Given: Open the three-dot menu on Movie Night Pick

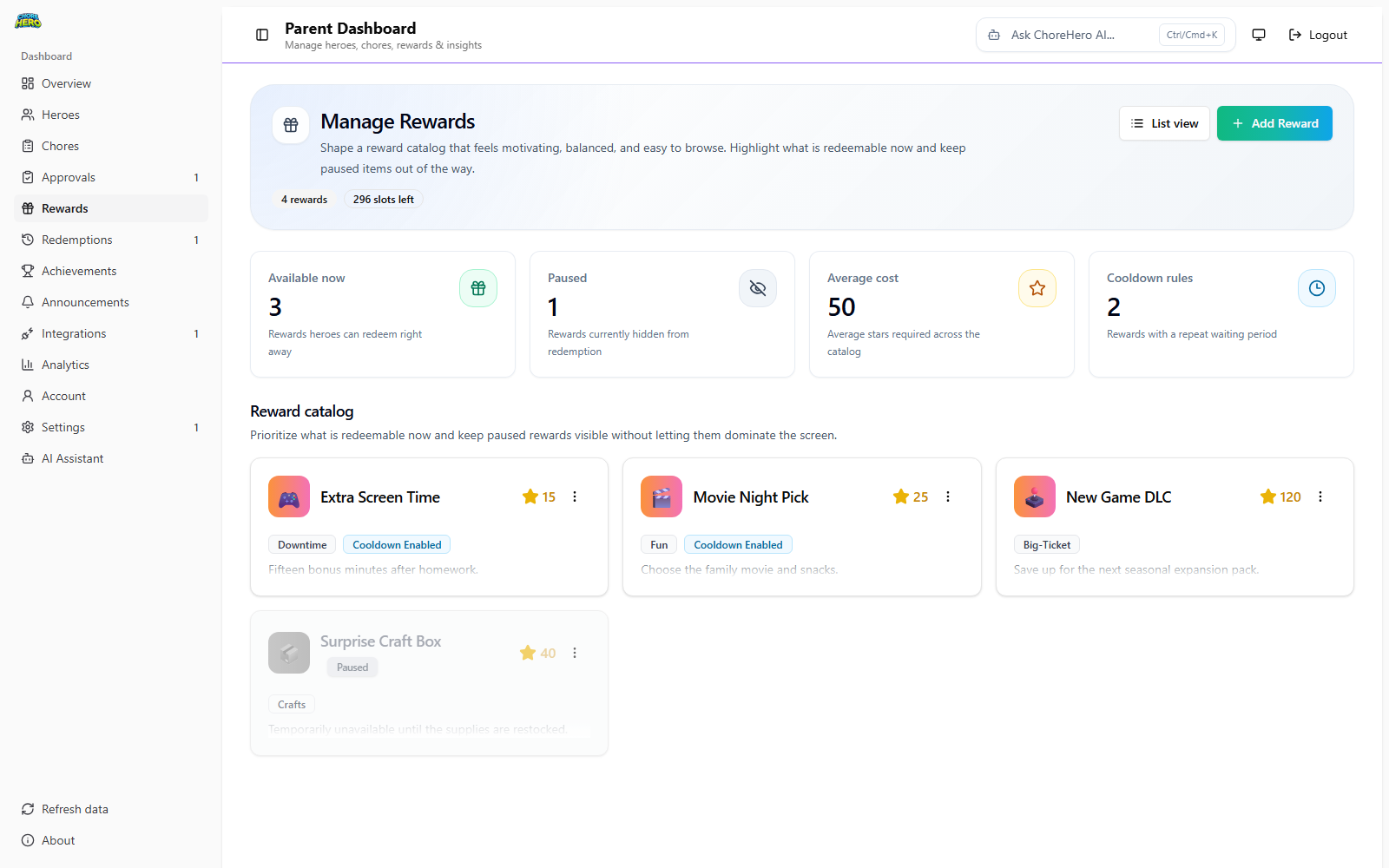Looking at the screenshot, I should pos(947,496).
